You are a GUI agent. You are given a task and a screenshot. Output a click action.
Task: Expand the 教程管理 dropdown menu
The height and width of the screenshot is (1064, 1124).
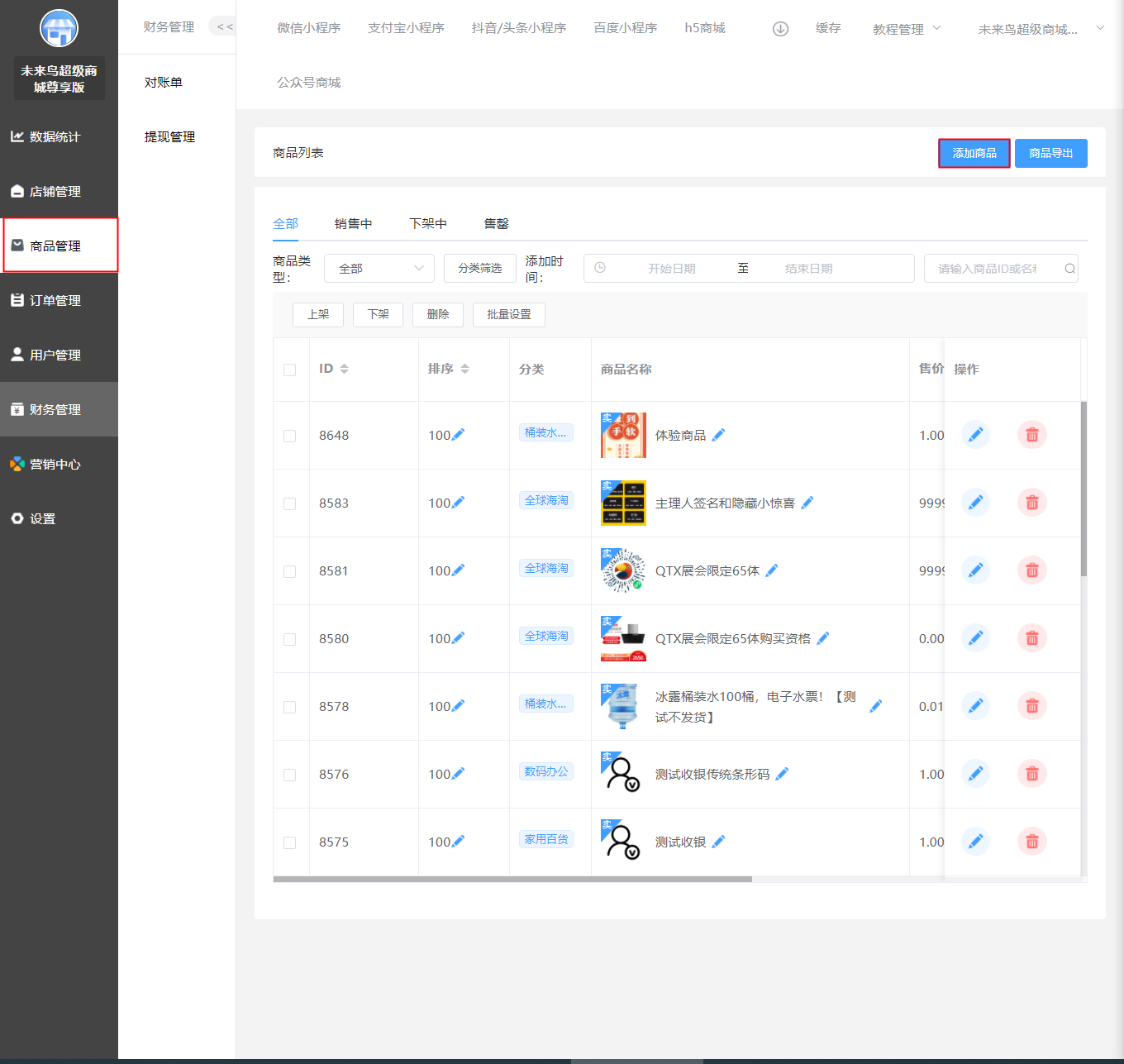[x=907, y=29]
